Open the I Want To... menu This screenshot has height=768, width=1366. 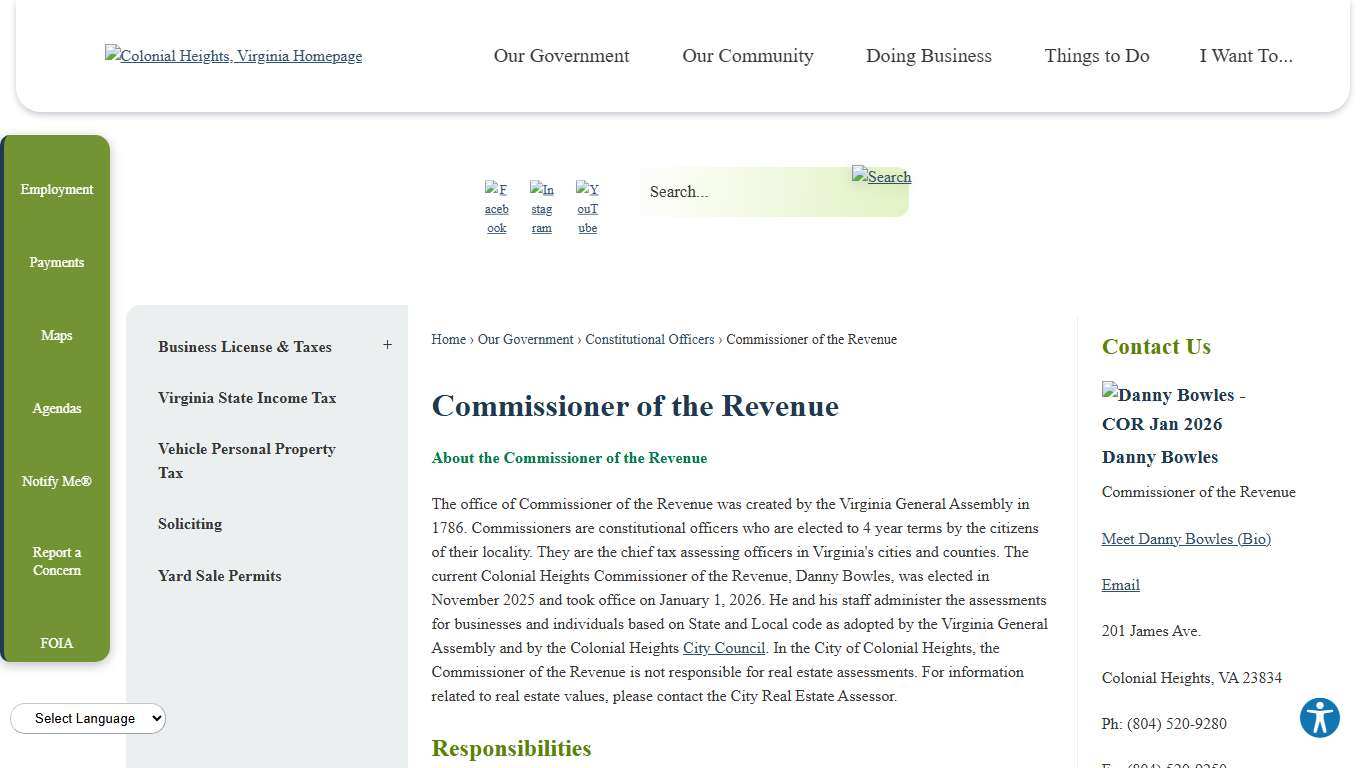click(x=1246, y=56)
